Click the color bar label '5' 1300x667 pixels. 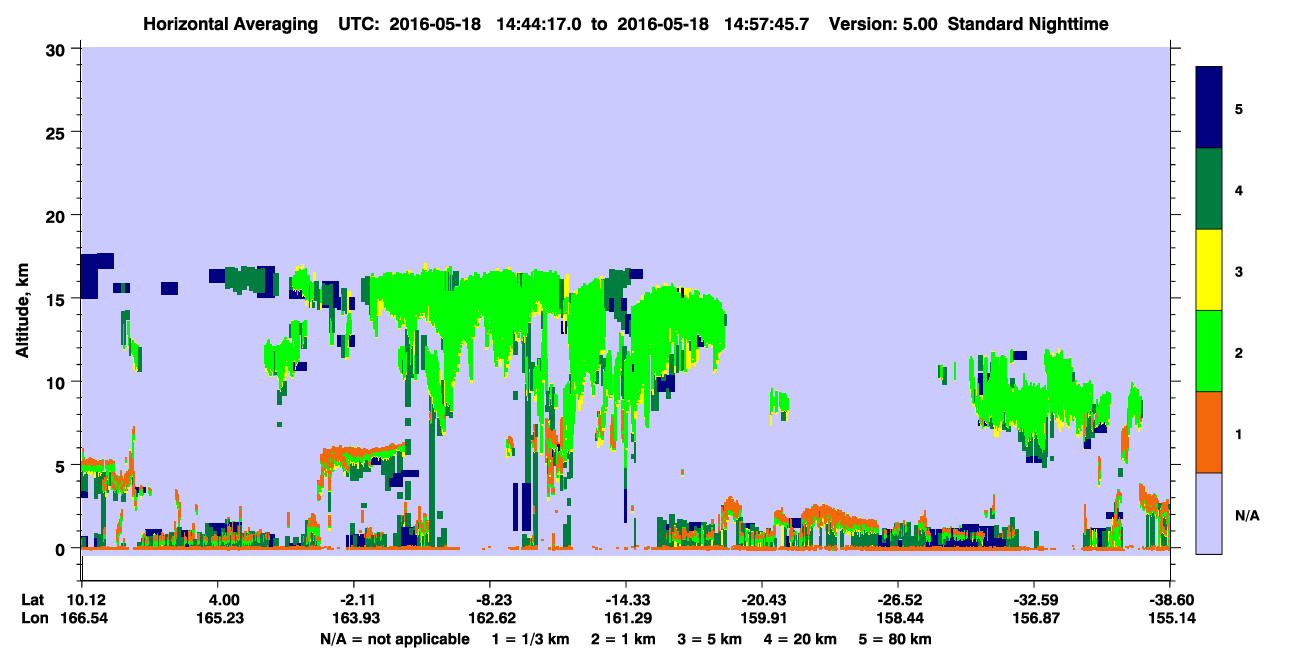[1239, 108]
